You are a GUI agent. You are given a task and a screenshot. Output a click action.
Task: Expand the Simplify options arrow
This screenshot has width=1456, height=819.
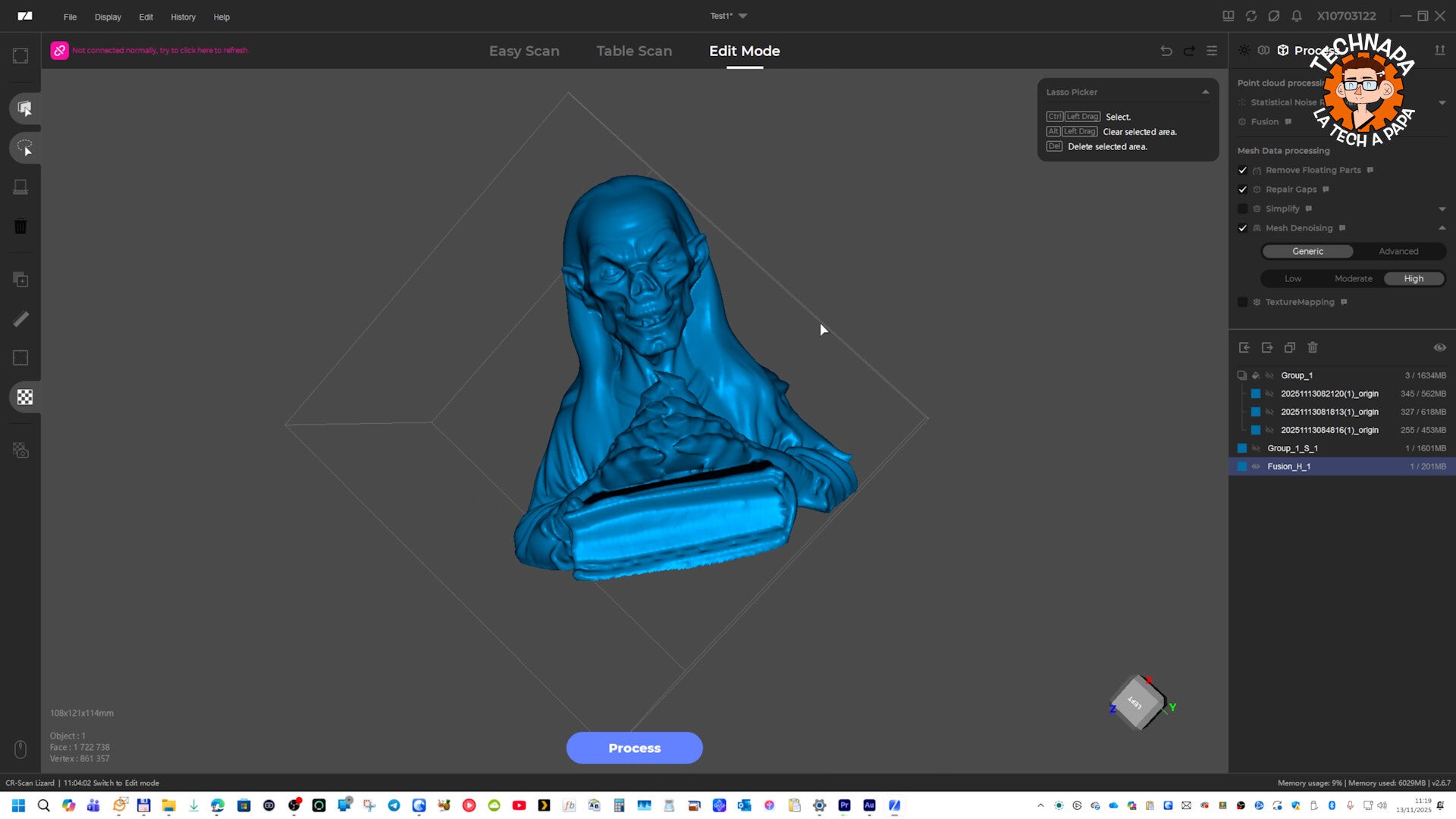point(1442,209)
